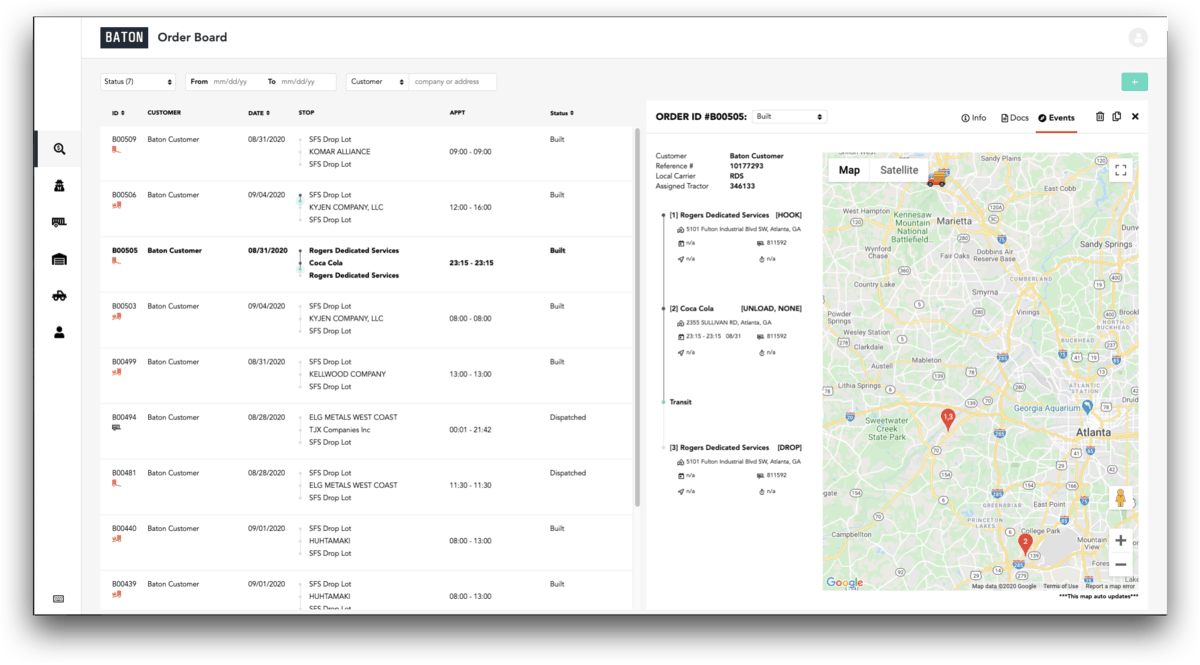This screenshot has height=665, width=1200.
Task: Open the user profile sidebar icon
Action: pos(59,333)
